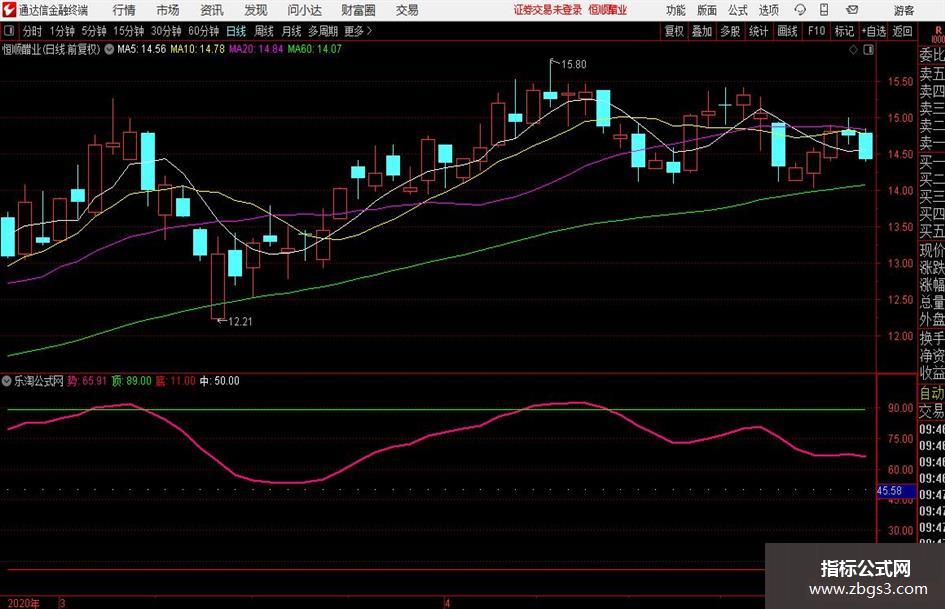The image size is (945, 609).
Task: Select the 15分钟 period
Action: point(129,31)
